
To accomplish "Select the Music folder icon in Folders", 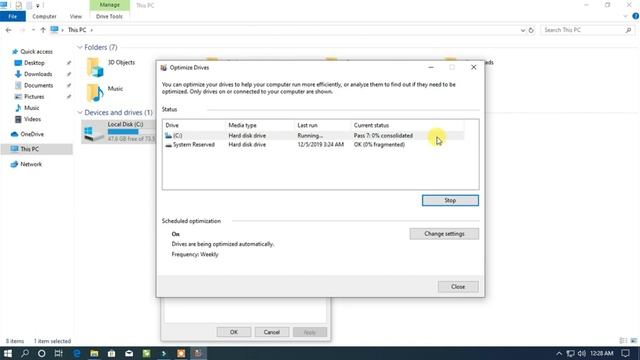I will click(95, 93).
